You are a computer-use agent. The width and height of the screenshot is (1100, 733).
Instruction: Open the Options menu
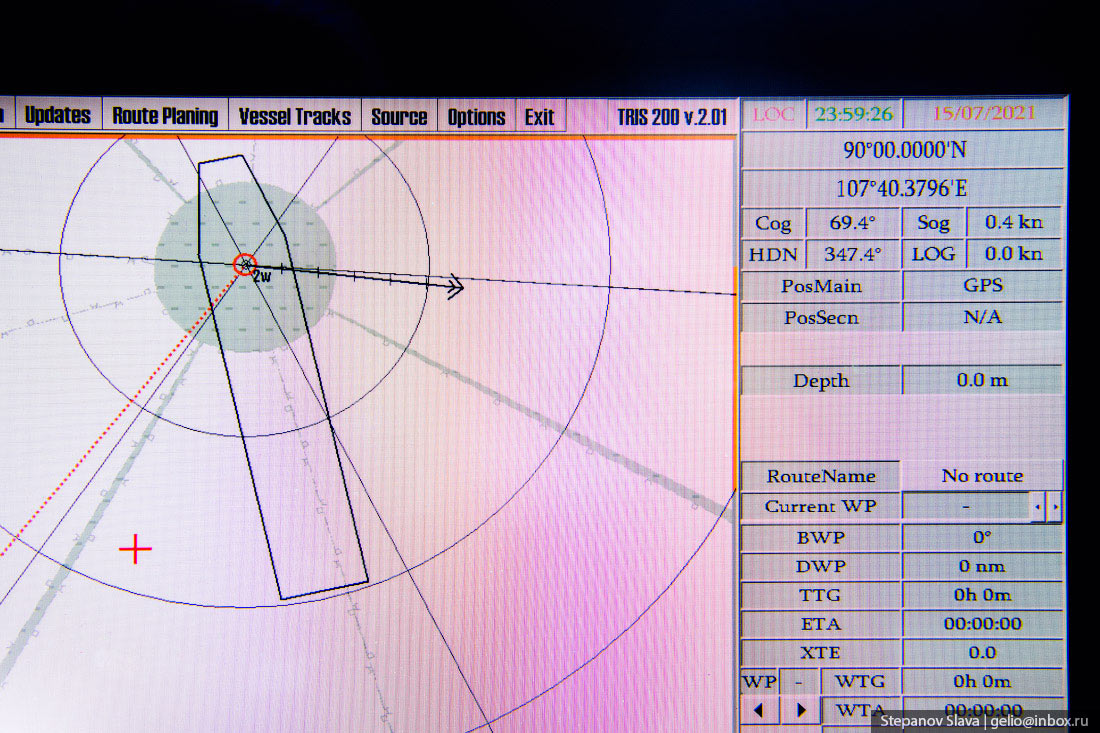coord(476,116)
